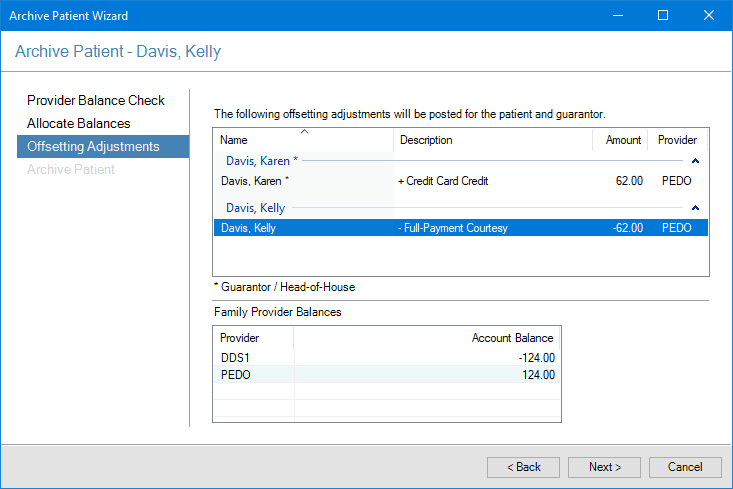
Task: Click the Davis, Kelly group header
Action: click(256, 208)
